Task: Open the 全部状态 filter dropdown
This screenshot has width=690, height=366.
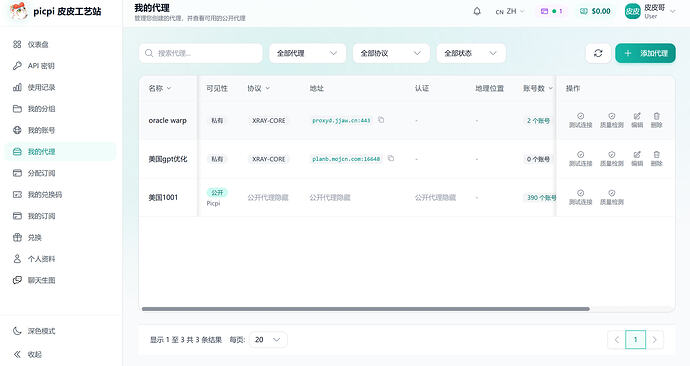Action: pos(471,53)
